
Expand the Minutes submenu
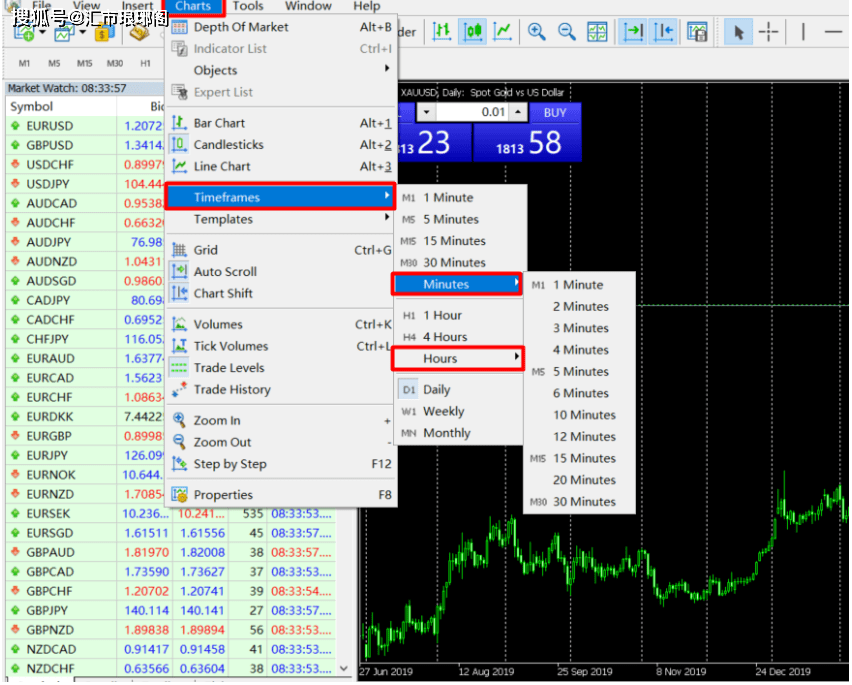click(x=458, y=284)
